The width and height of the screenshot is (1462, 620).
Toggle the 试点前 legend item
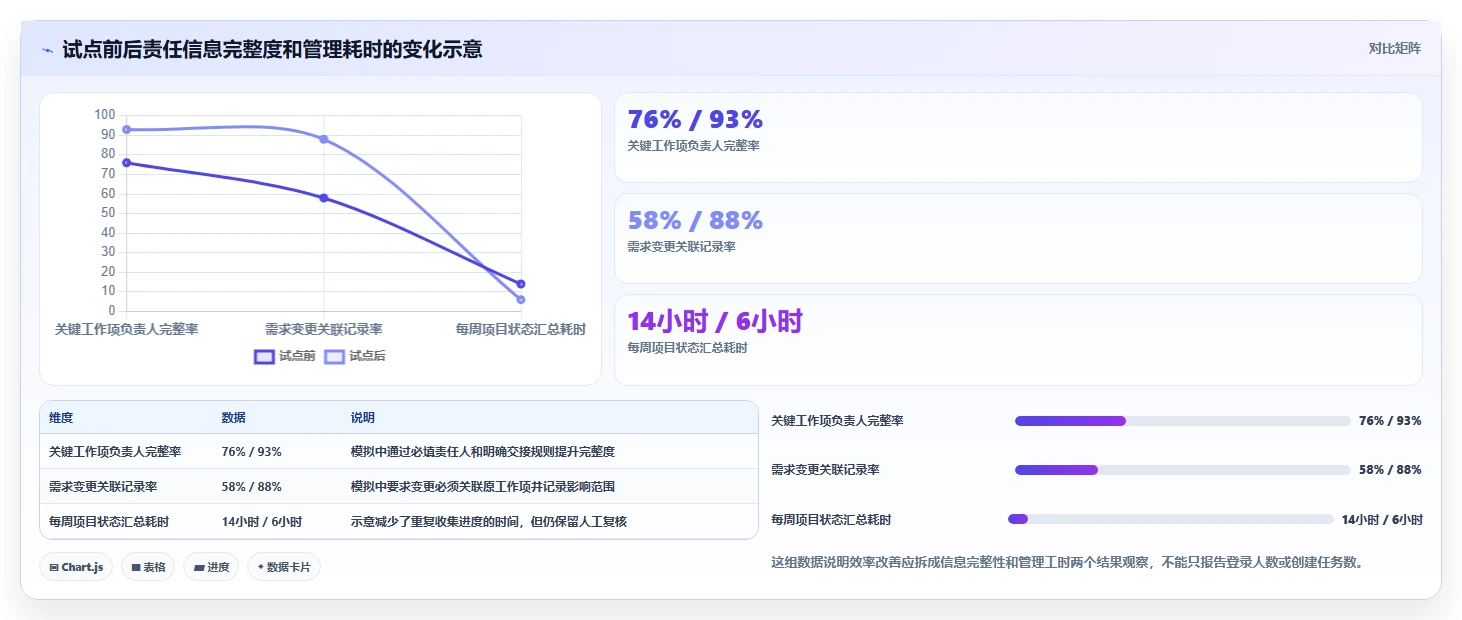pyautogui.click(x=285, y=356)
